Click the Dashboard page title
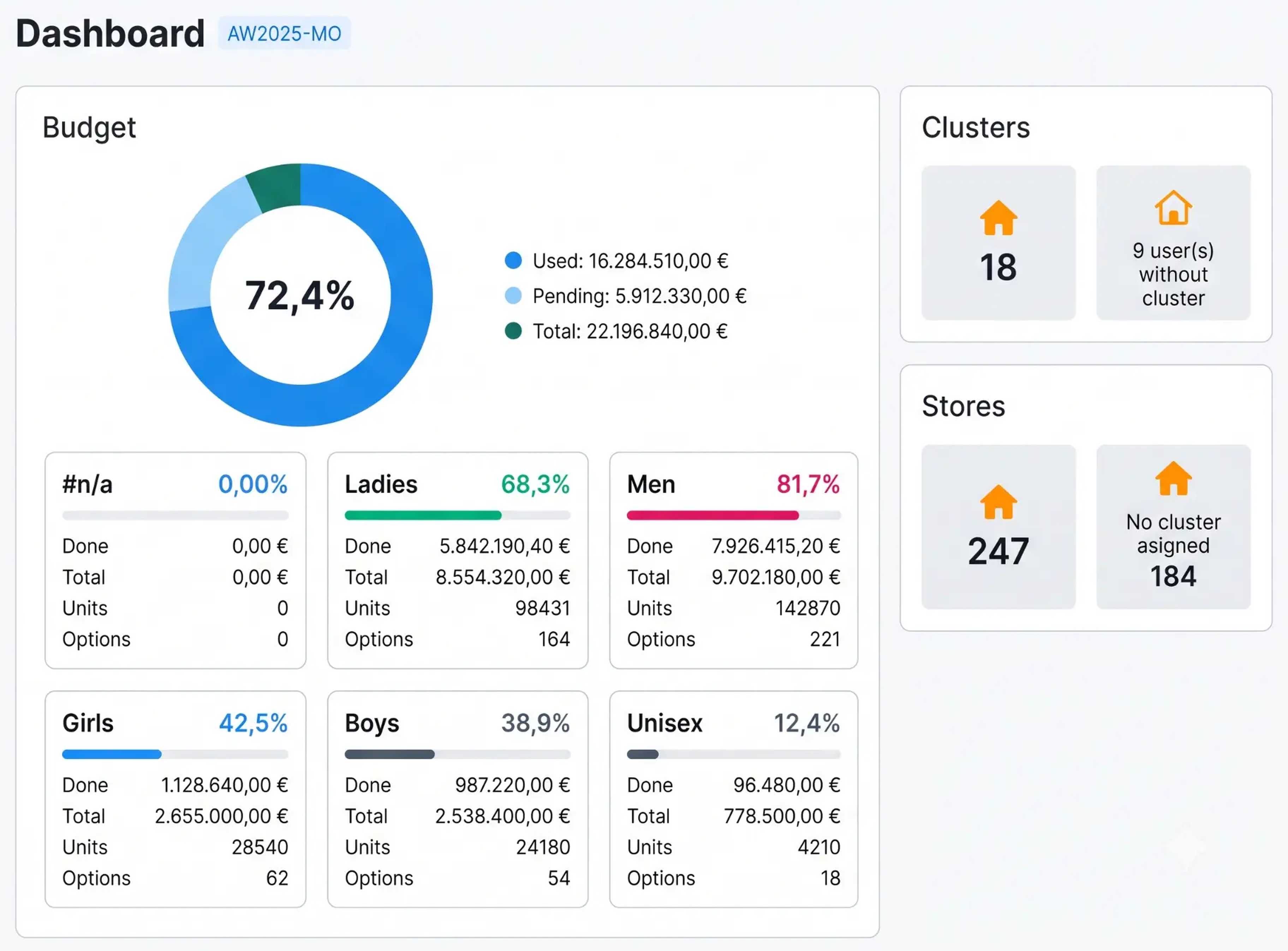Screen dimensions: 1288x951 [110, 34]
